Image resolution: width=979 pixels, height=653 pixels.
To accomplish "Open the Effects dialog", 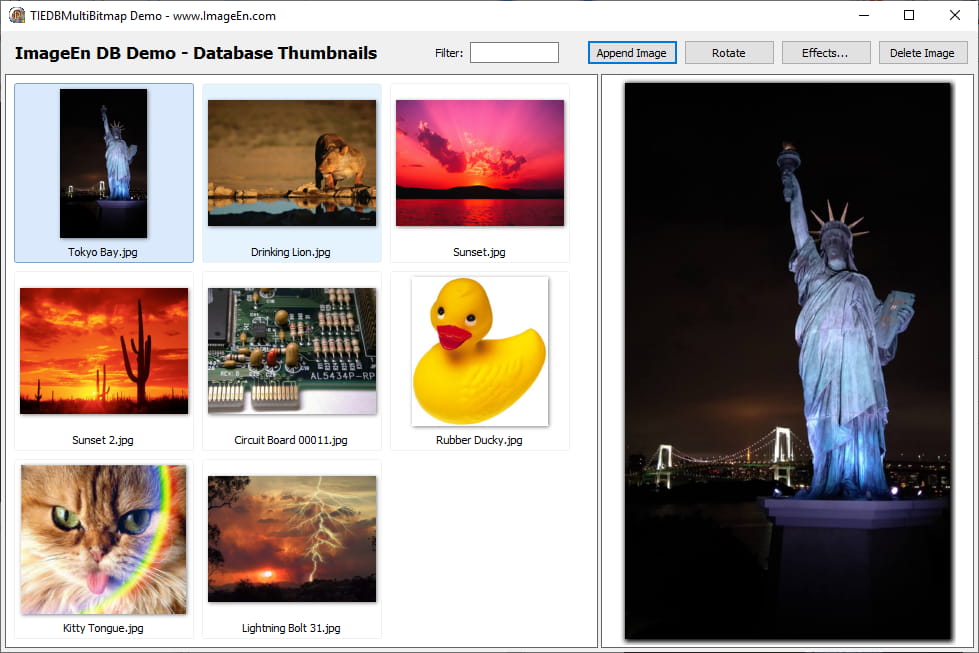I will click(x=825, y=53).
